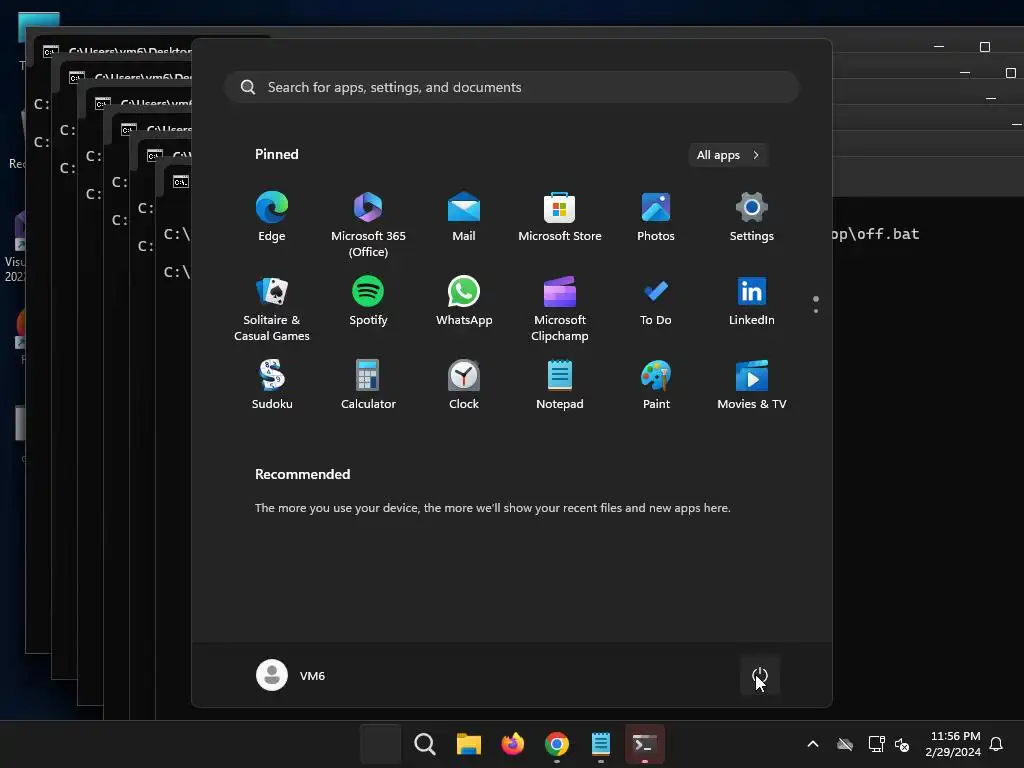Open Google Chrome from the taskbar

[556, 744]
